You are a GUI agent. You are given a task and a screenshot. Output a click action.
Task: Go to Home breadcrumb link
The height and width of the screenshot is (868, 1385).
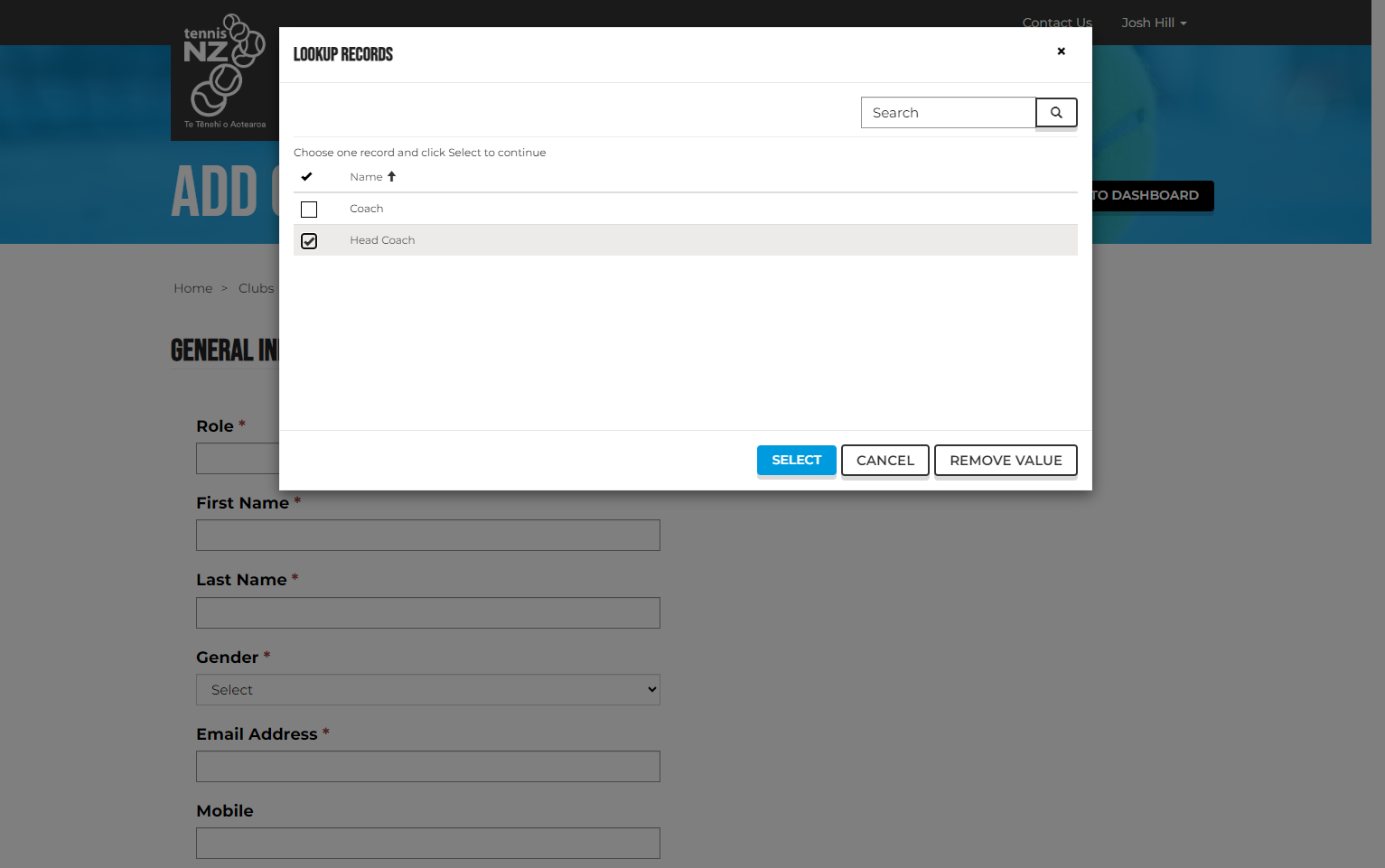tap(193, 288)
